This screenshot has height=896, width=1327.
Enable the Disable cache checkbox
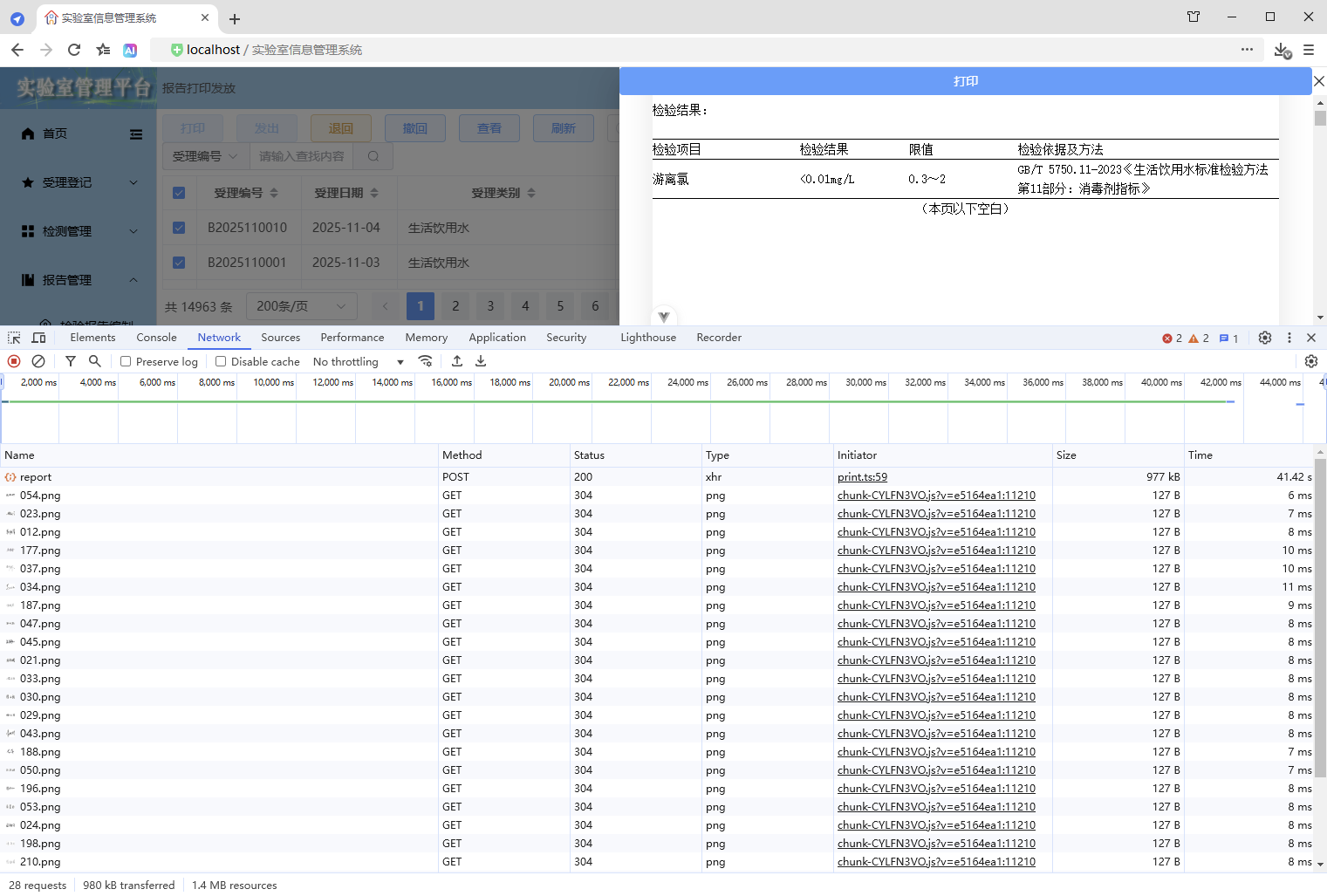pos(221,360)
